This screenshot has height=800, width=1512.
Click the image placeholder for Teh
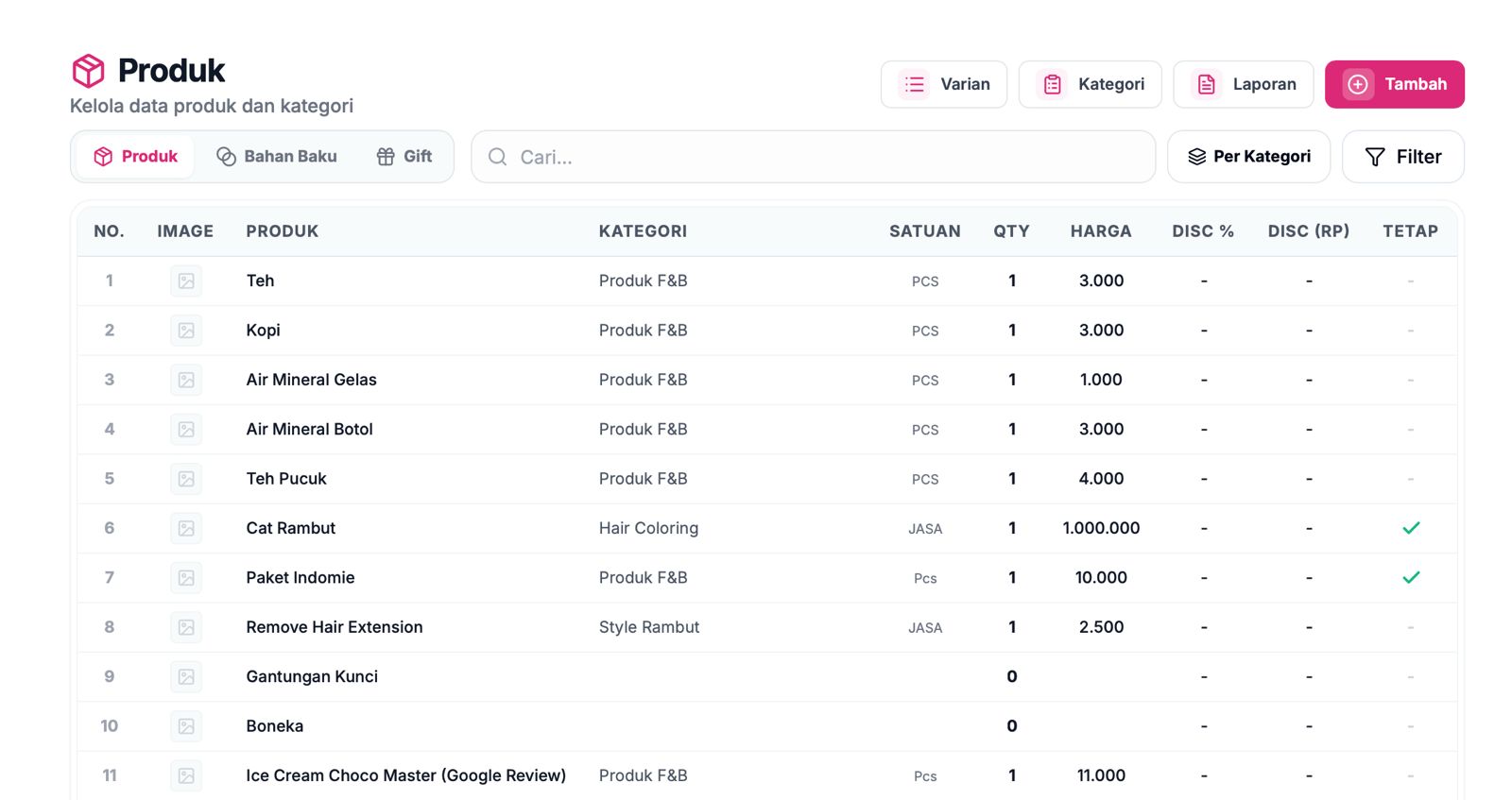click(186, 281)
